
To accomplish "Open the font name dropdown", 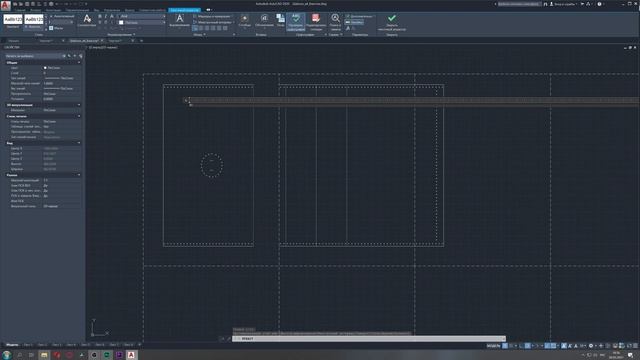I will pyautogui.click(x=142, y=16).
